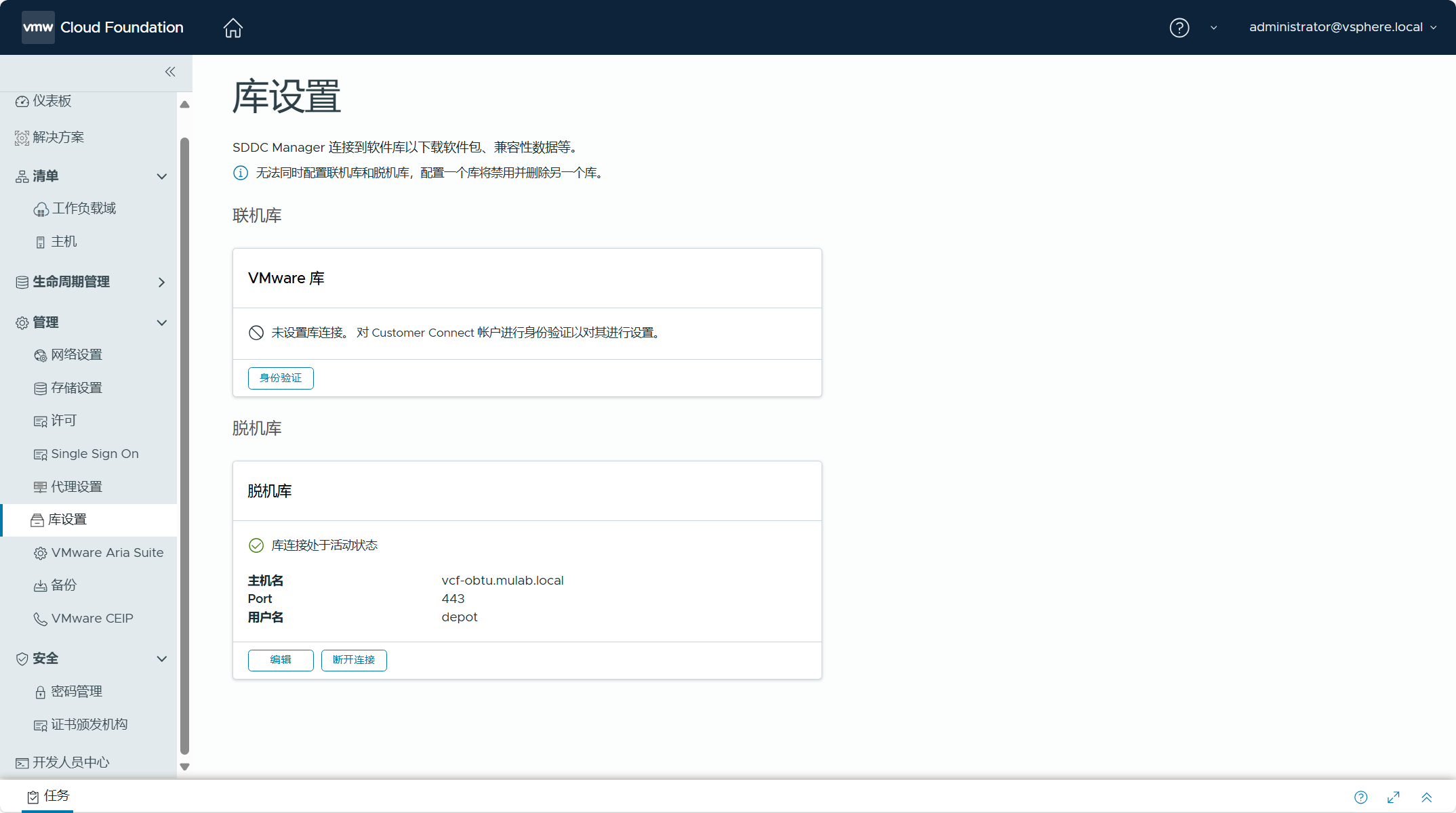The image size is (1456, 813).
Task: Open the 存储设置 storage settings icon
Action: pos(41,389)
